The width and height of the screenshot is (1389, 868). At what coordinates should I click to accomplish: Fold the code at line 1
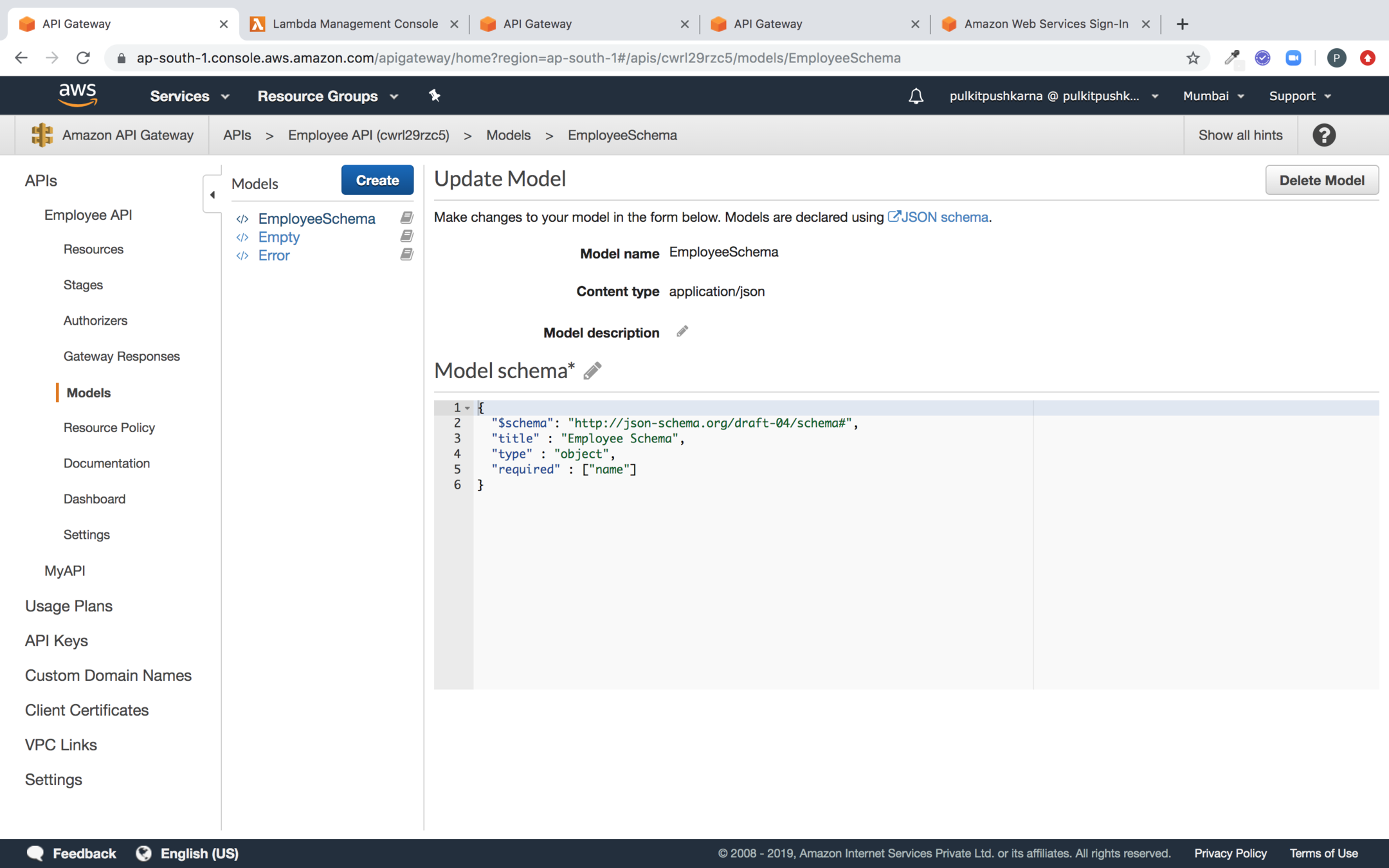click(468, 408)
